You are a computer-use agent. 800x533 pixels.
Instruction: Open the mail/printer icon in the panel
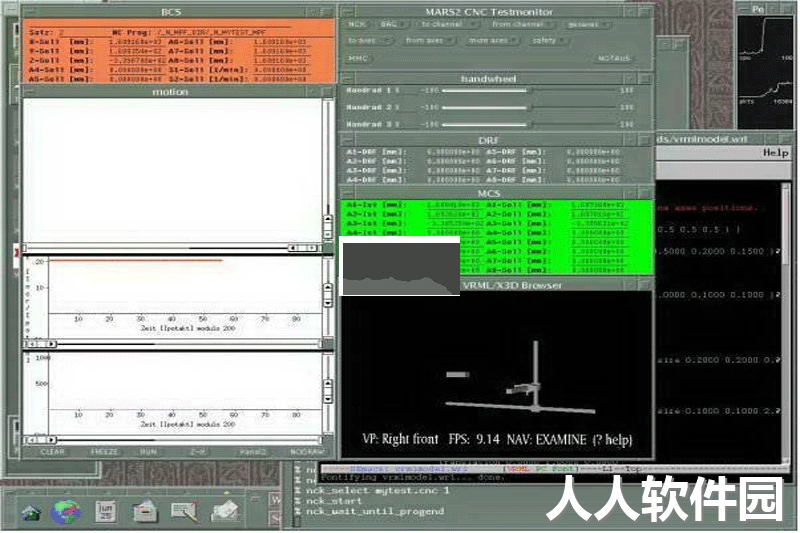pos(225,511)
